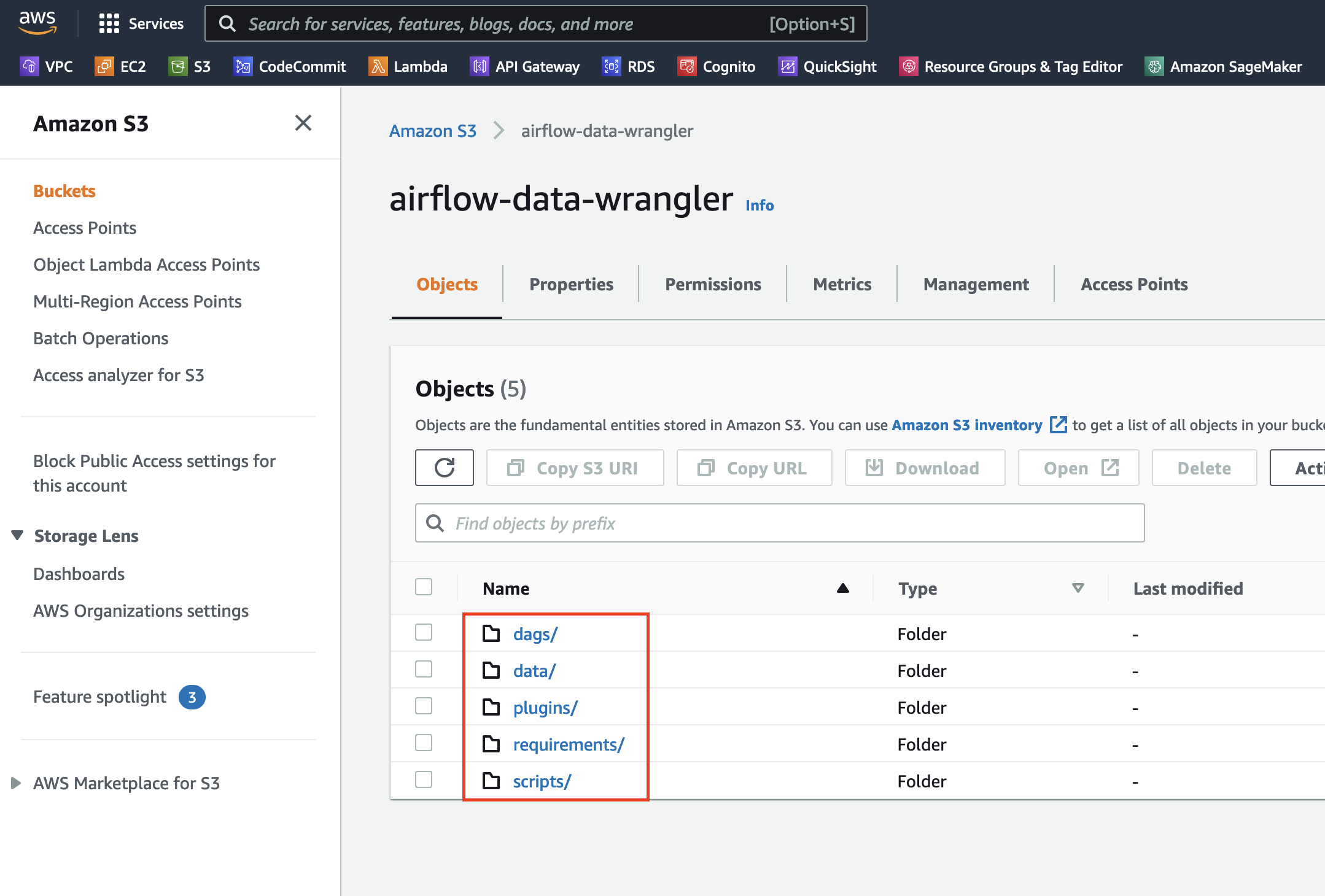
Task: Close the Amazon S3 sidebar
Action: [303, 123]
